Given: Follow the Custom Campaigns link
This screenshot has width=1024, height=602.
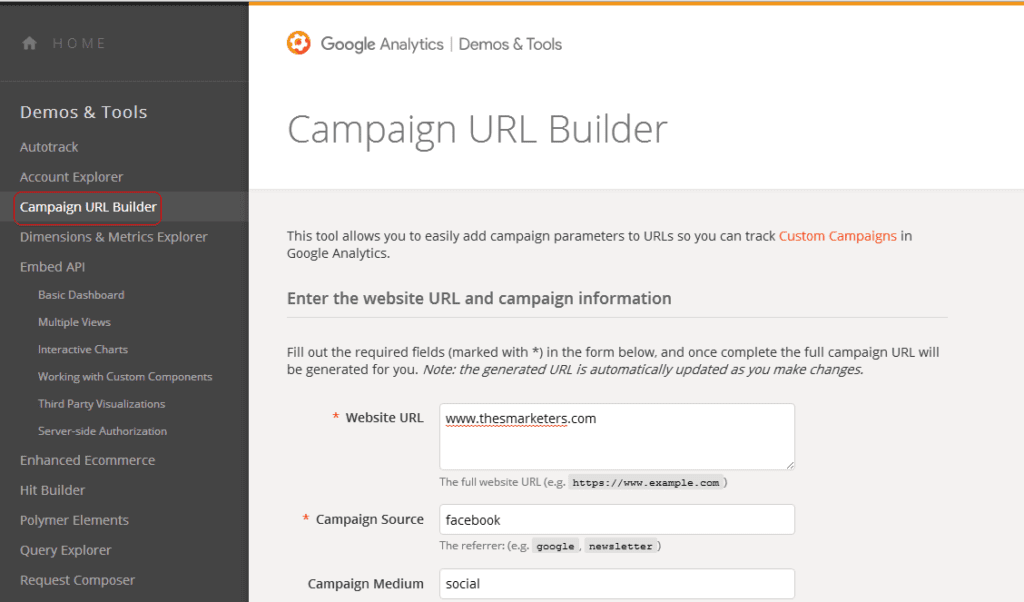Looking at the screenshot, I should pyautogui.click(x=837, y=236).
